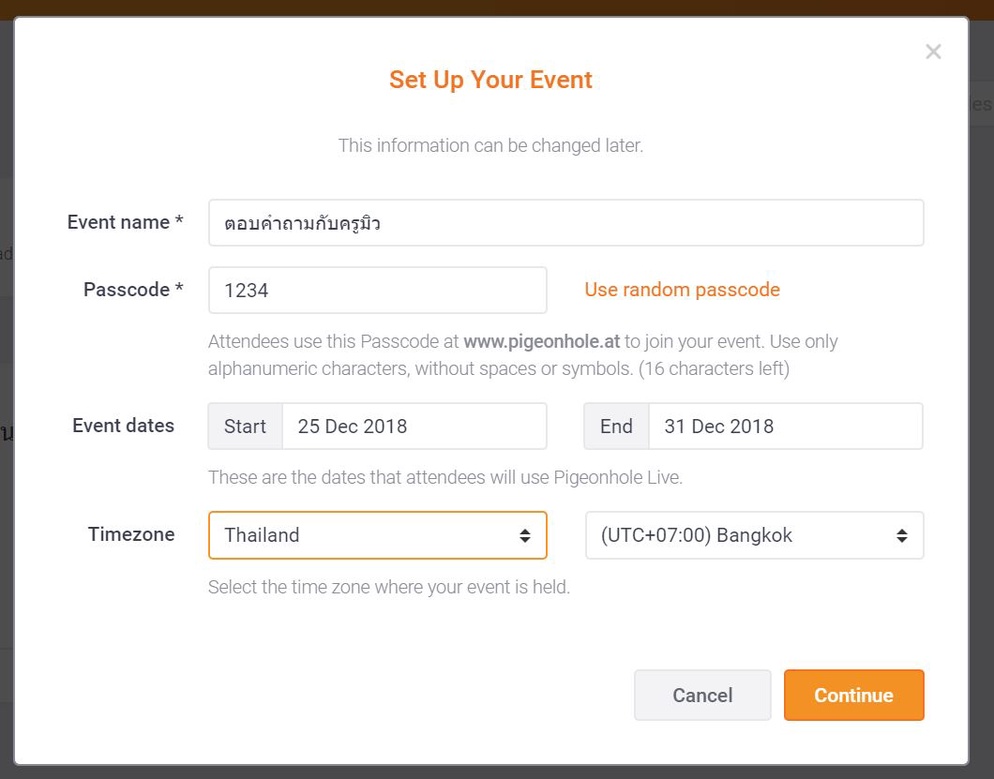Image resolution: width=994 pixels, height=779 pixels.
Task: Click the Start addon label
Action: [245, 426]
